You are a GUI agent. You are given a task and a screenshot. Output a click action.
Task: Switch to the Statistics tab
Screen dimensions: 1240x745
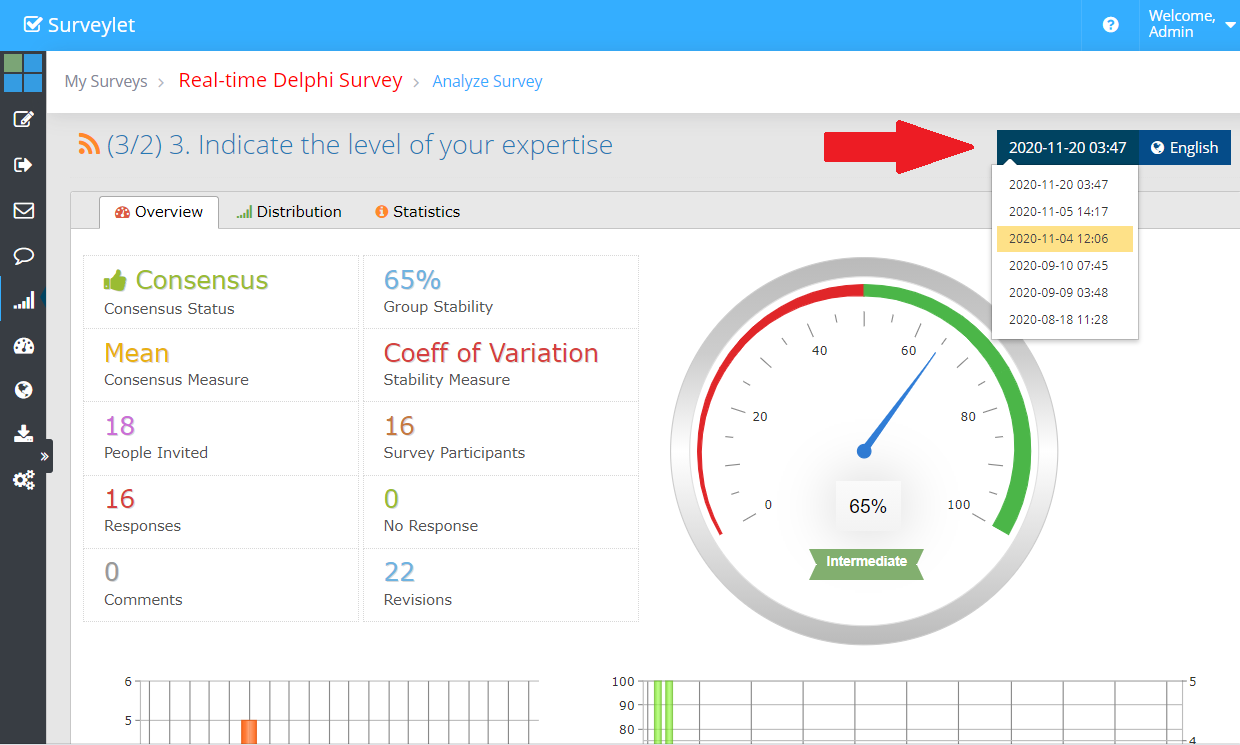(417, 212)
